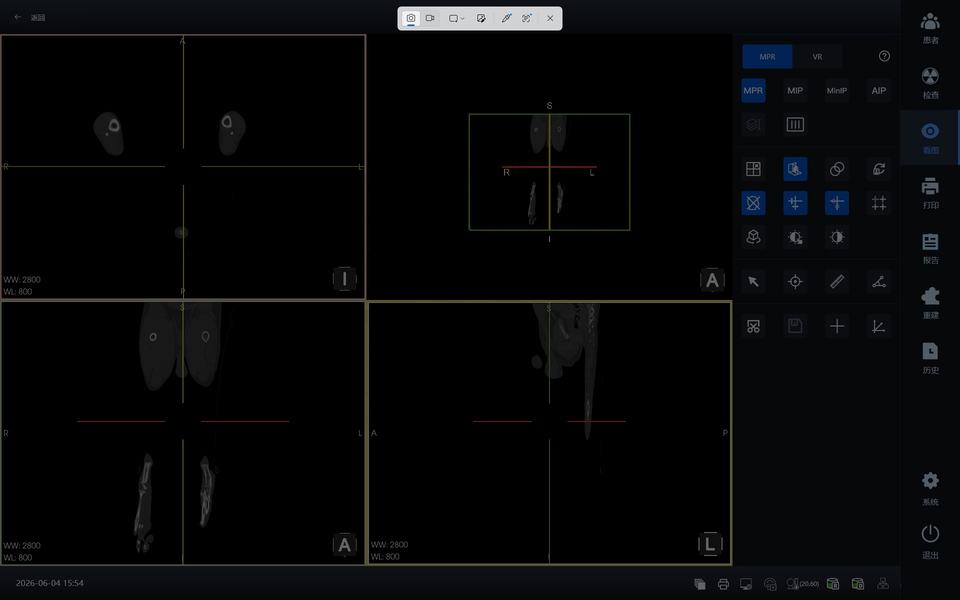
Task: Toggle the centered crosshair icon
Action: point(837,203)
